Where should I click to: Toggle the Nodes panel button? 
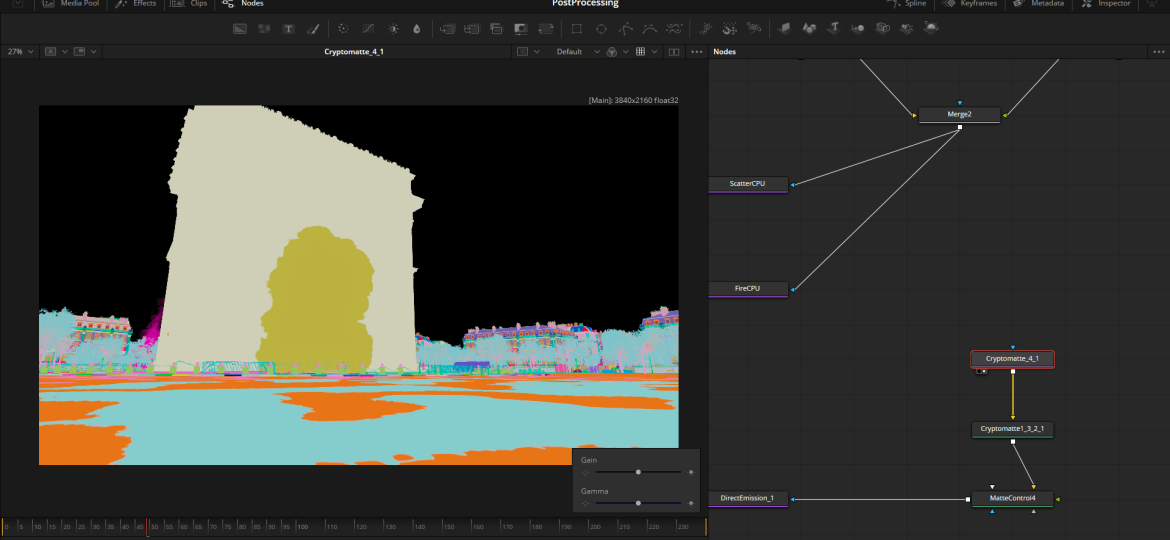244,4
